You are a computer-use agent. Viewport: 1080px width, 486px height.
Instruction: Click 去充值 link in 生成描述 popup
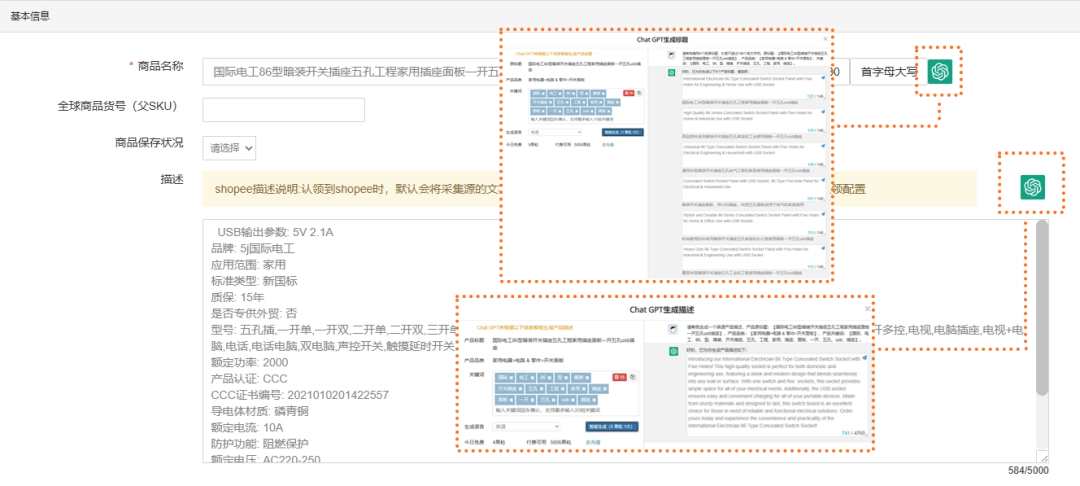[592, 442]
